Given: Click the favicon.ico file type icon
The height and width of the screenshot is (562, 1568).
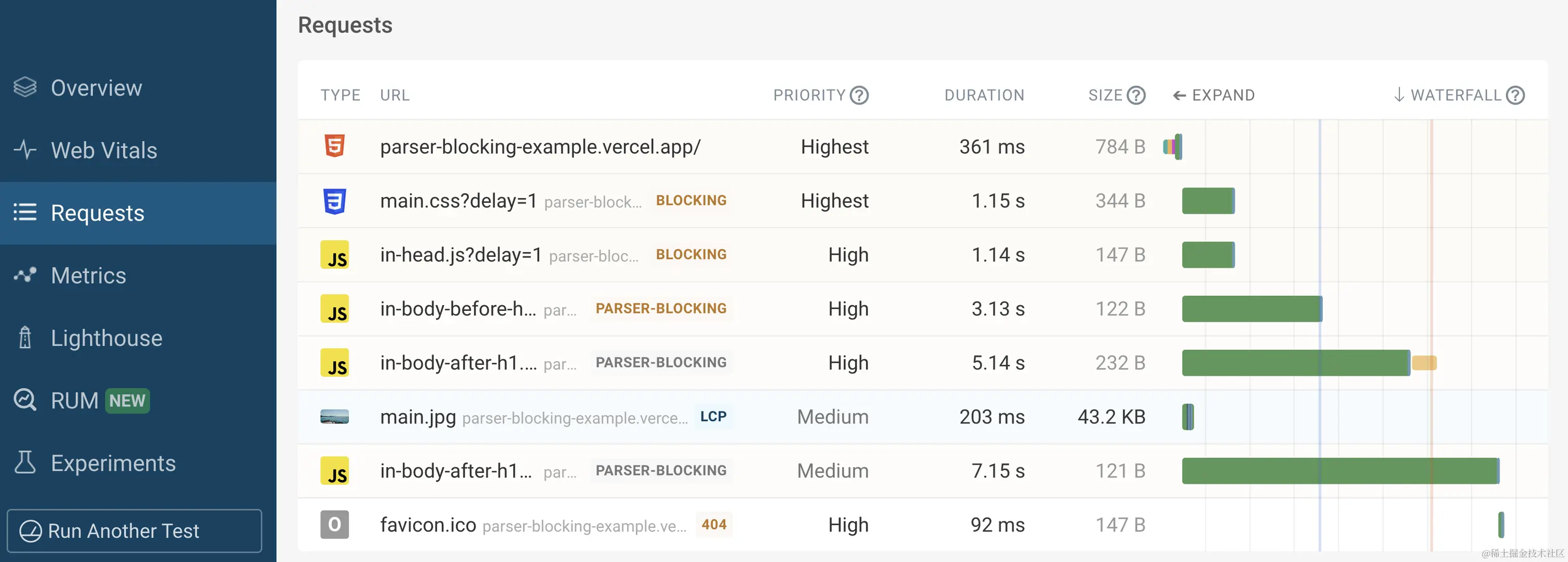Looking at the screenshot, I should tap(334, 525).
